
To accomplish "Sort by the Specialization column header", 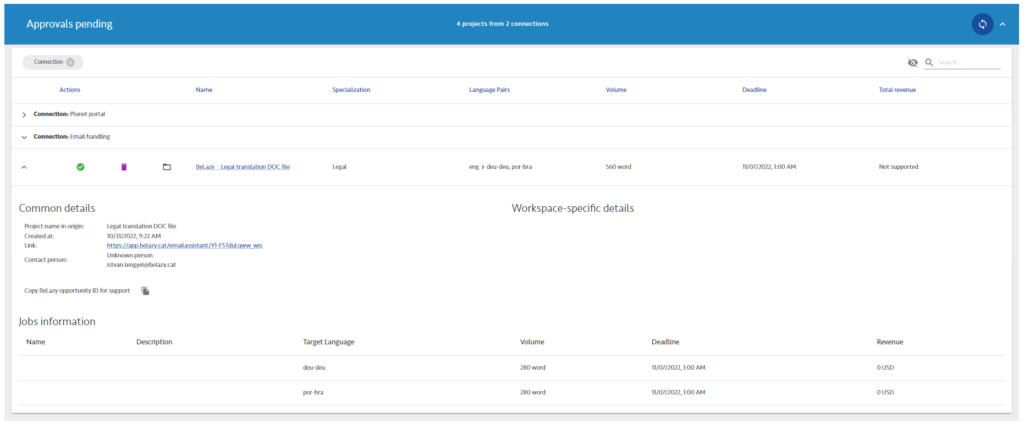I will pos(351,90).
